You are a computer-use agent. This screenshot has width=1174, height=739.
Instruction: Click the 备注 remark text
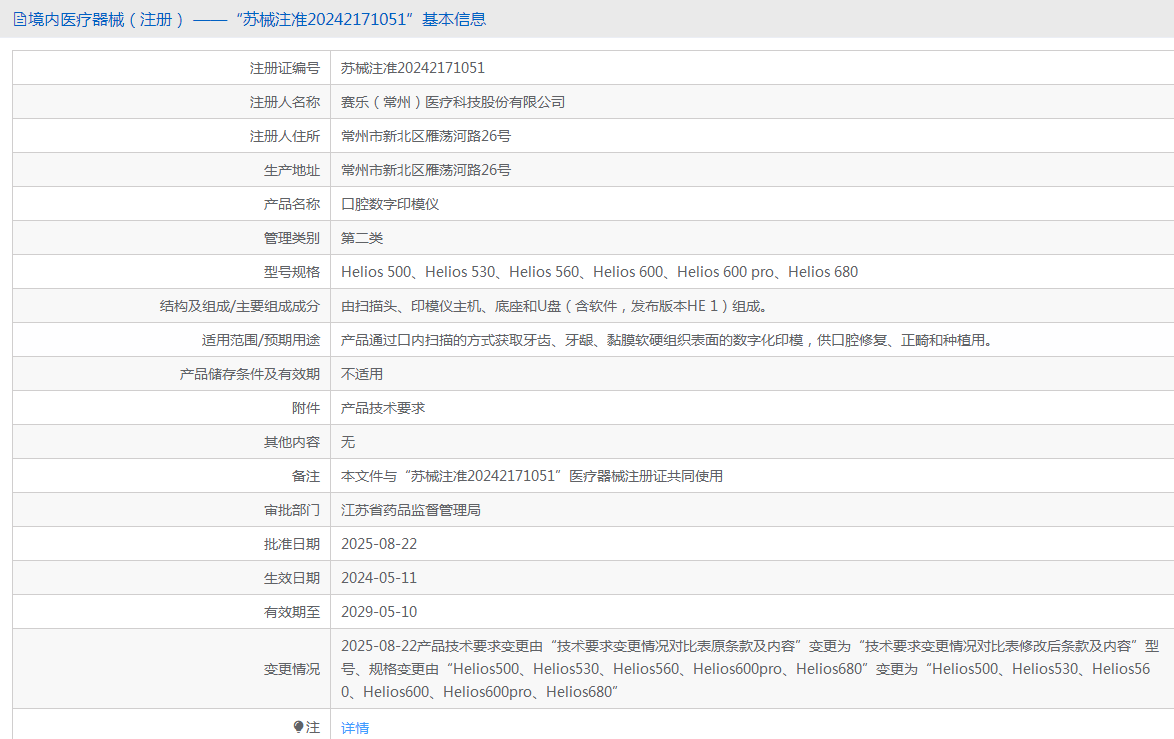[x=532, y=476]
